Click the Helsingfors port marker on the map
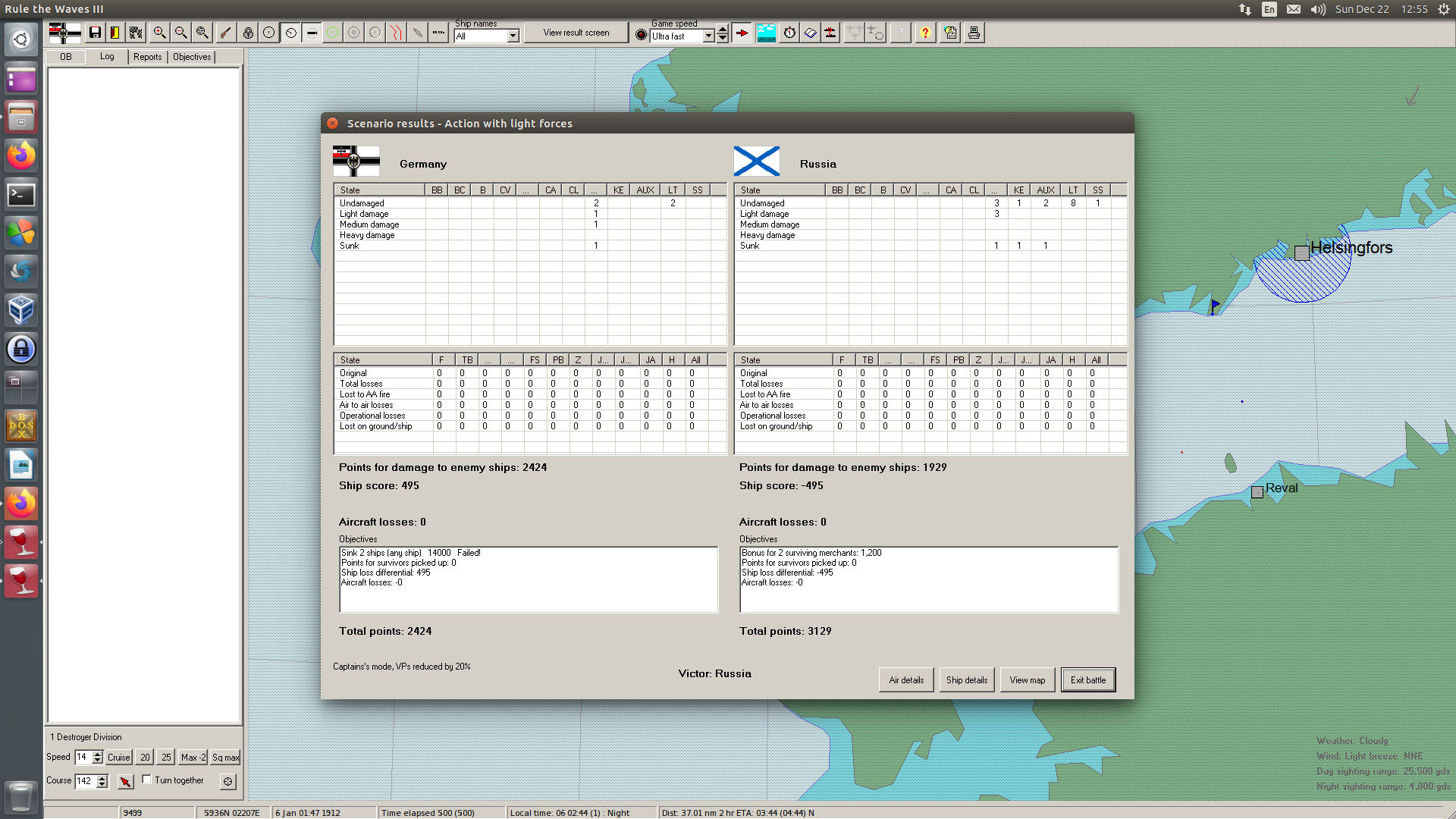The width and height of the screenshot is (1456, 819). [x=1302, y=253]
